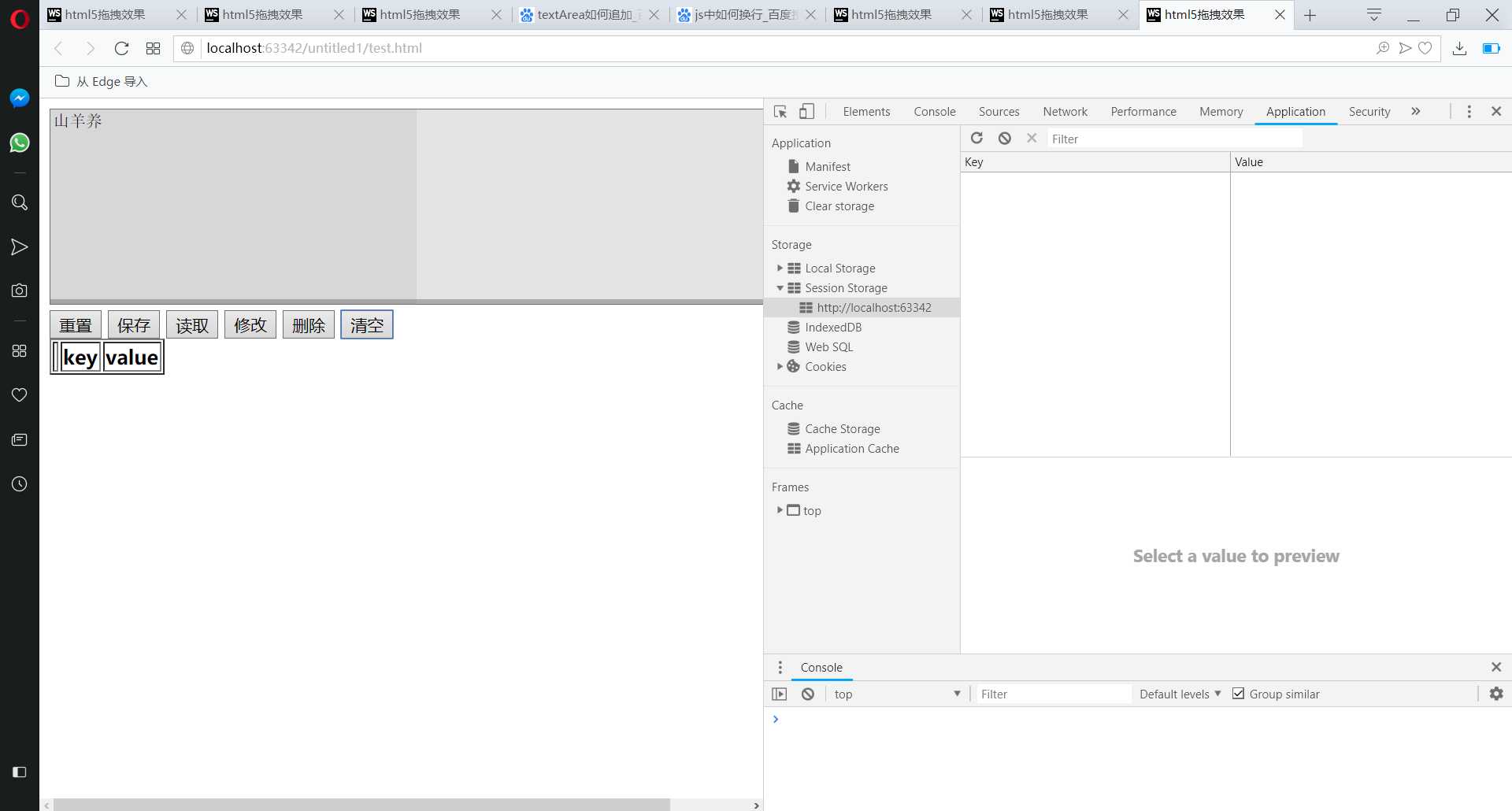Activate the DevTools inspect element picker
This screenshot has height=811, width=1512.
click(x=780, y=111)
